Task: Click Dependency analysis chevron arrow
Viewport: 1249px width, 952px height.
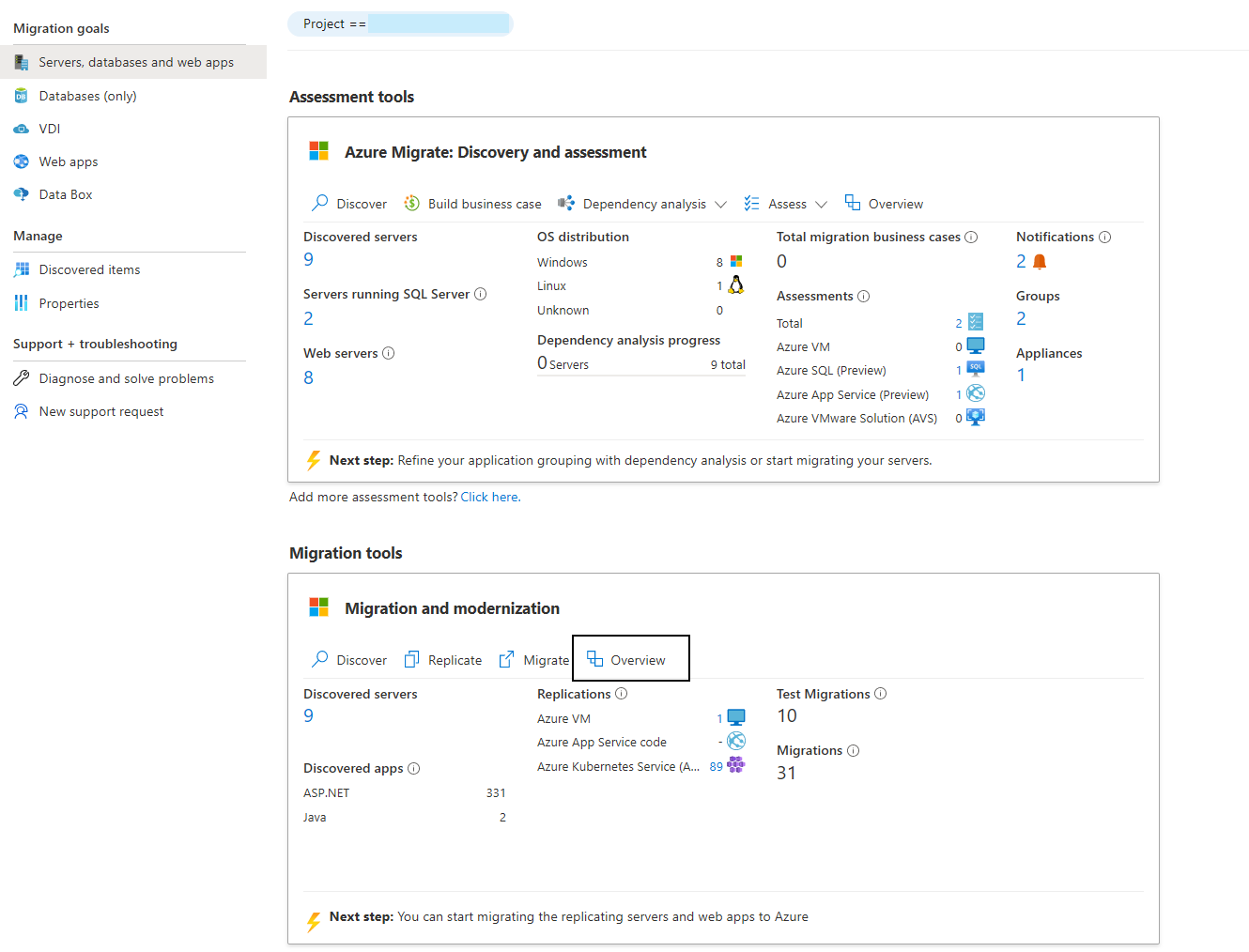Action: pyautogui.click(x=720, y=204)
